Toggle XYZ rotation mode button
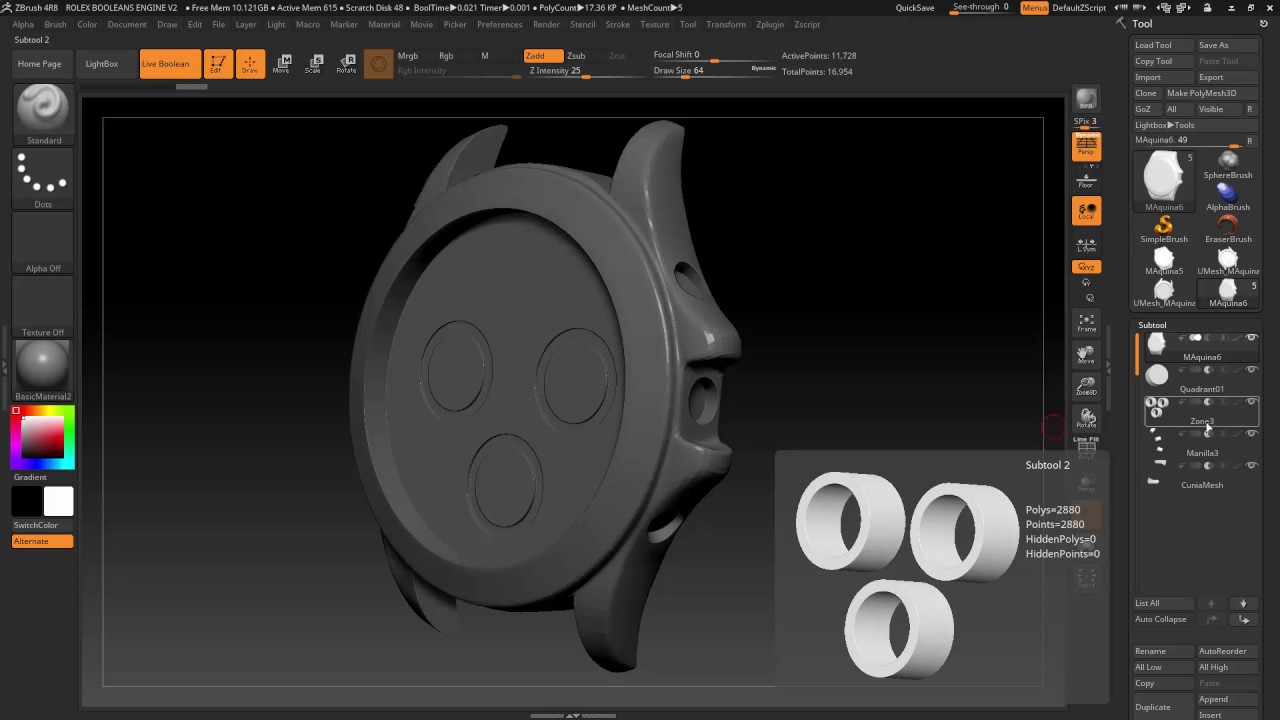The width and height of the screenshot is (1280, 720). [1086, 267]
